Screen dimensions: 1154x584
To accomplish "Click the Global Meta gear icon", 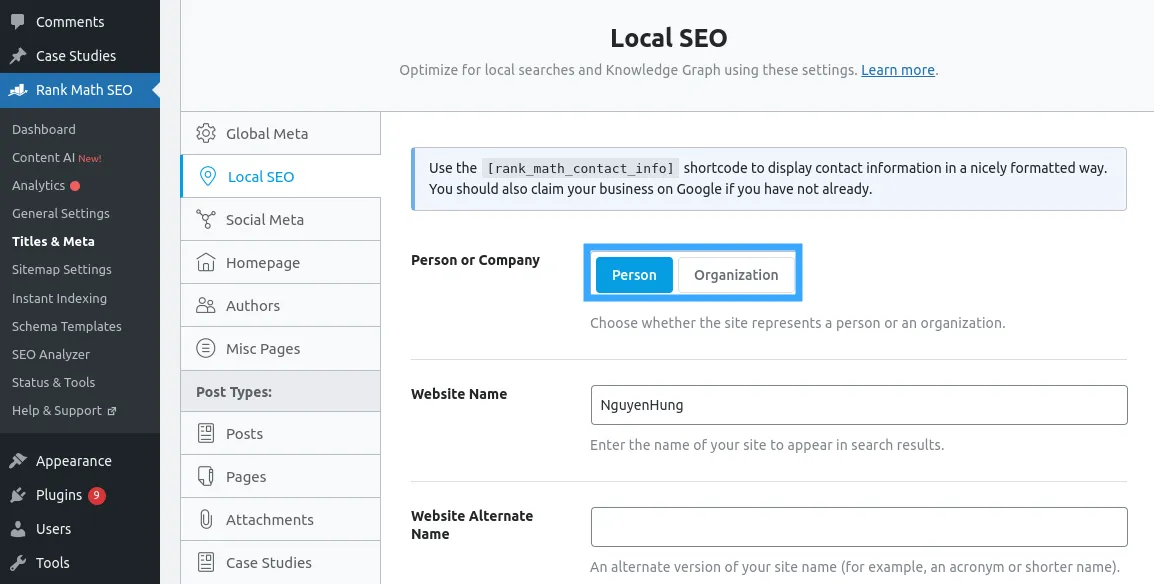I will tap(206, 134).
